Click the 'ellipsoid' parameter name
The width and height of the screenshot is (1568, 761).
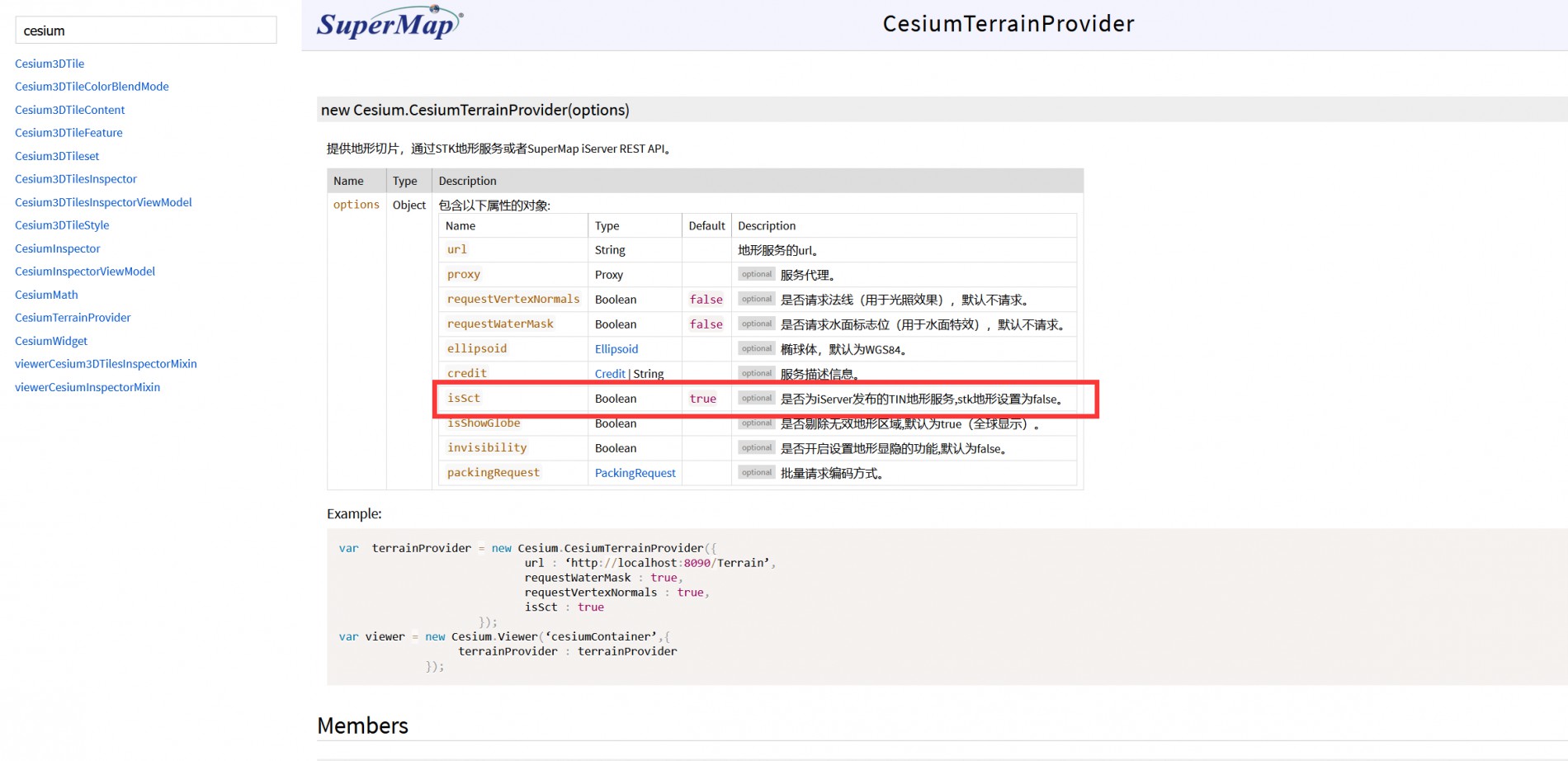click(477, 348)
